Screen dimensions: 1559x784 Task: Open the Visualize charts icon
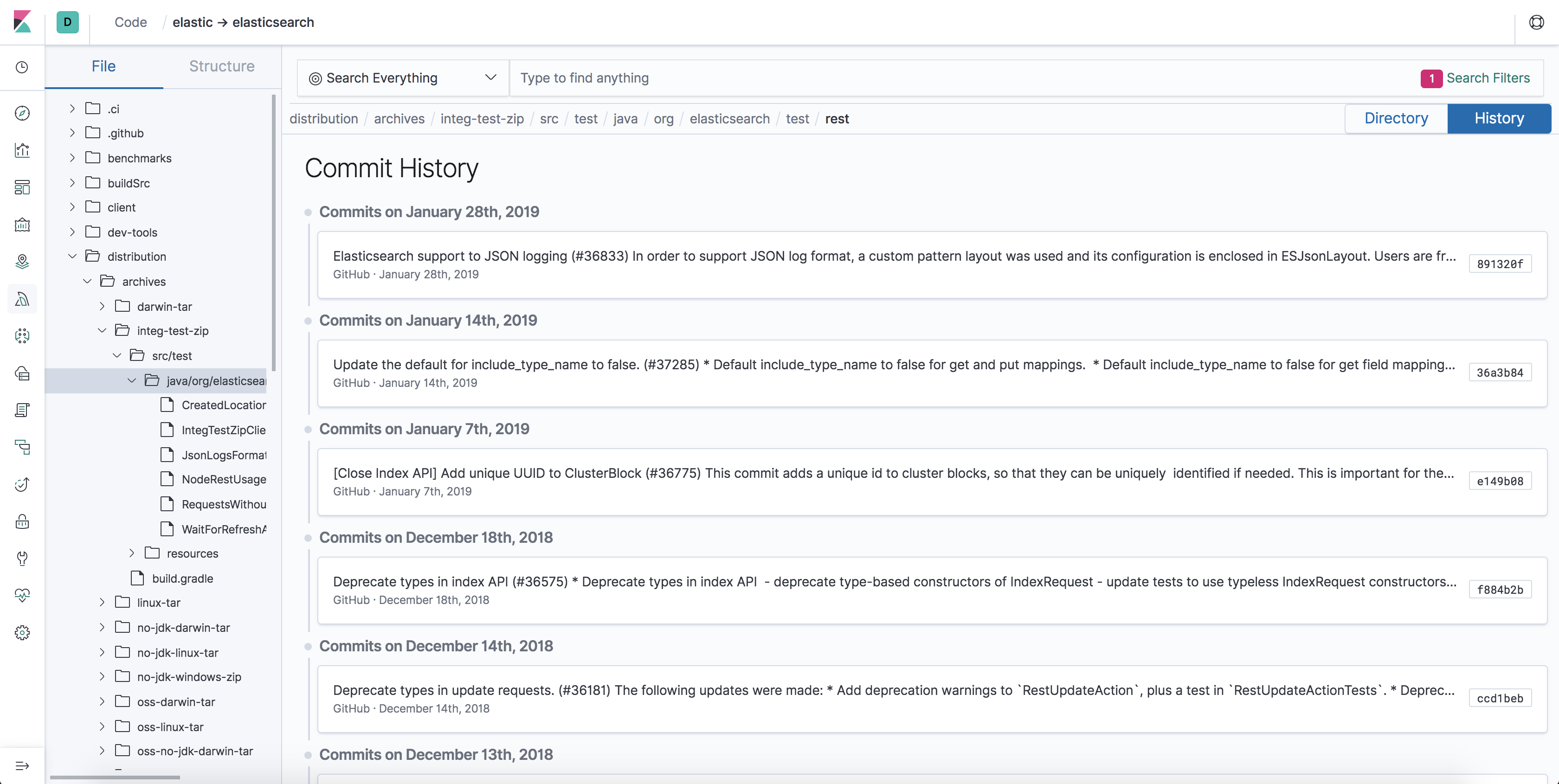[x=22, y=150]
